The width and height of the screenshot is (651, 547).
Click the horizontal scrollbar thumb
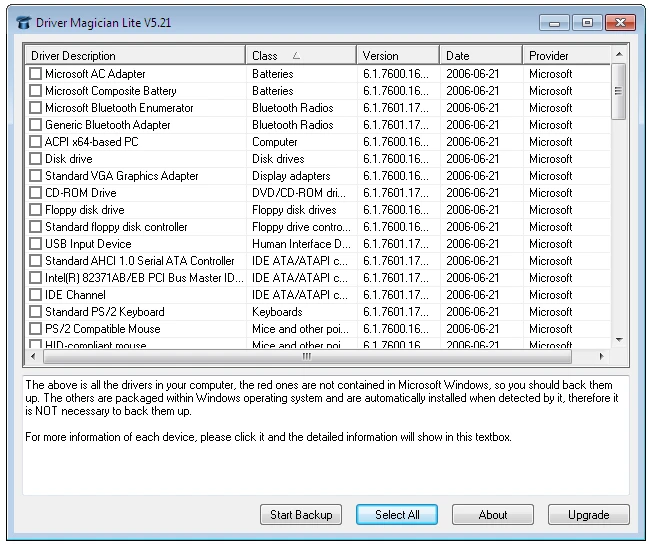click(307, 356)
